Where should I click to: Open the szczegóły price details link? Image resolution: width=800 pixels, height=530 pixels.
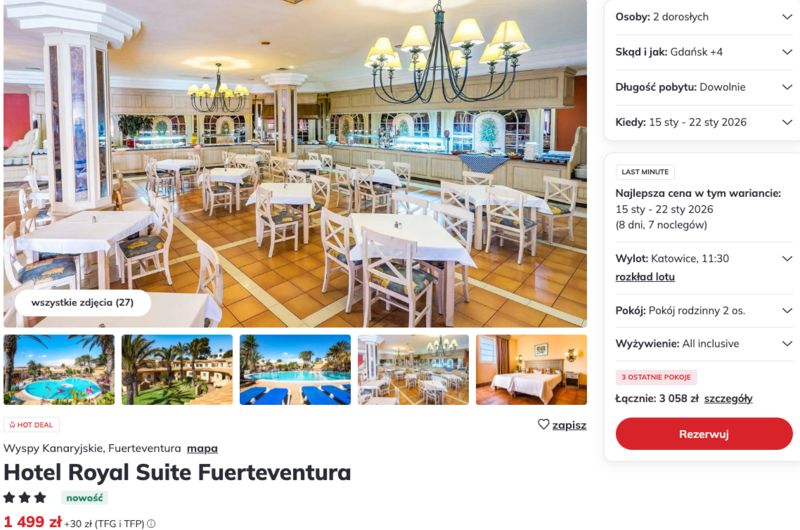click(728, 399)
